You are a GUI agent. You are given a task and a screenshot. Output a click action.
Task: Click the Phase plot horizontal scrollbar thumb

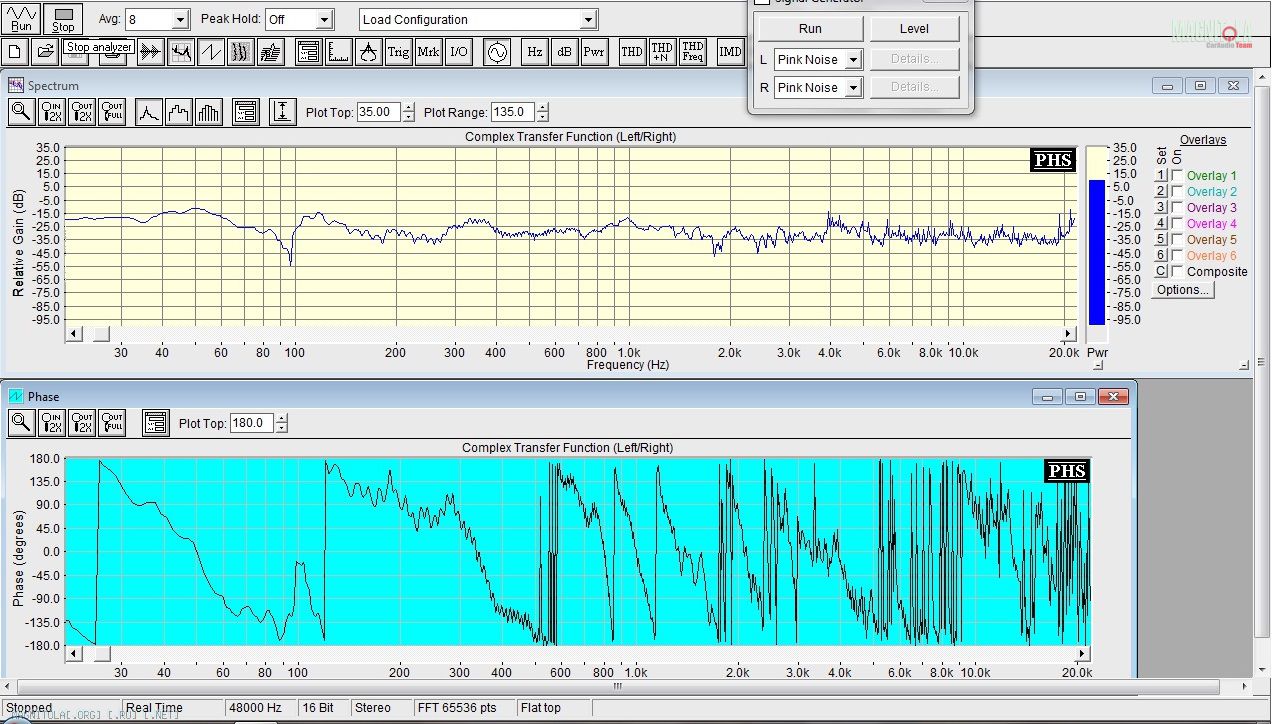click(102, 653)
